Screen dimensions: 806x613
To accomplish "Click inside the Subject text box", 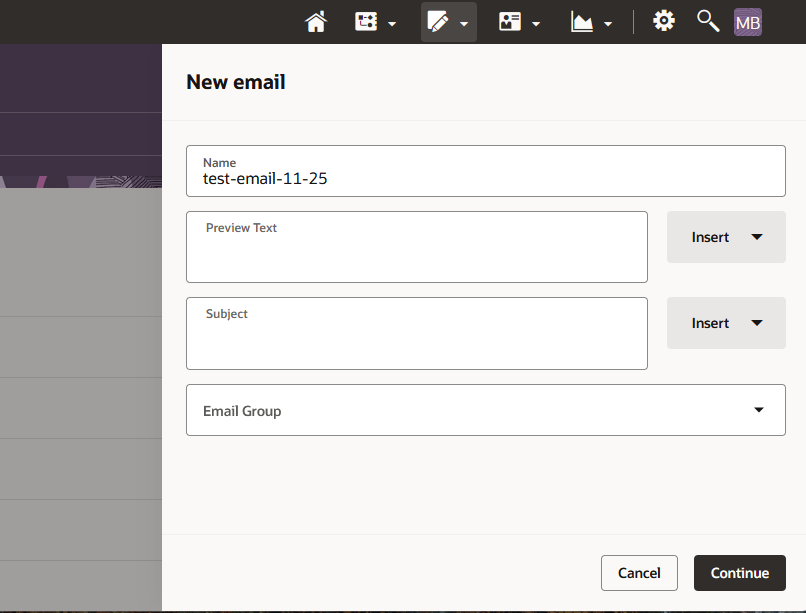I will click(417, 340).
